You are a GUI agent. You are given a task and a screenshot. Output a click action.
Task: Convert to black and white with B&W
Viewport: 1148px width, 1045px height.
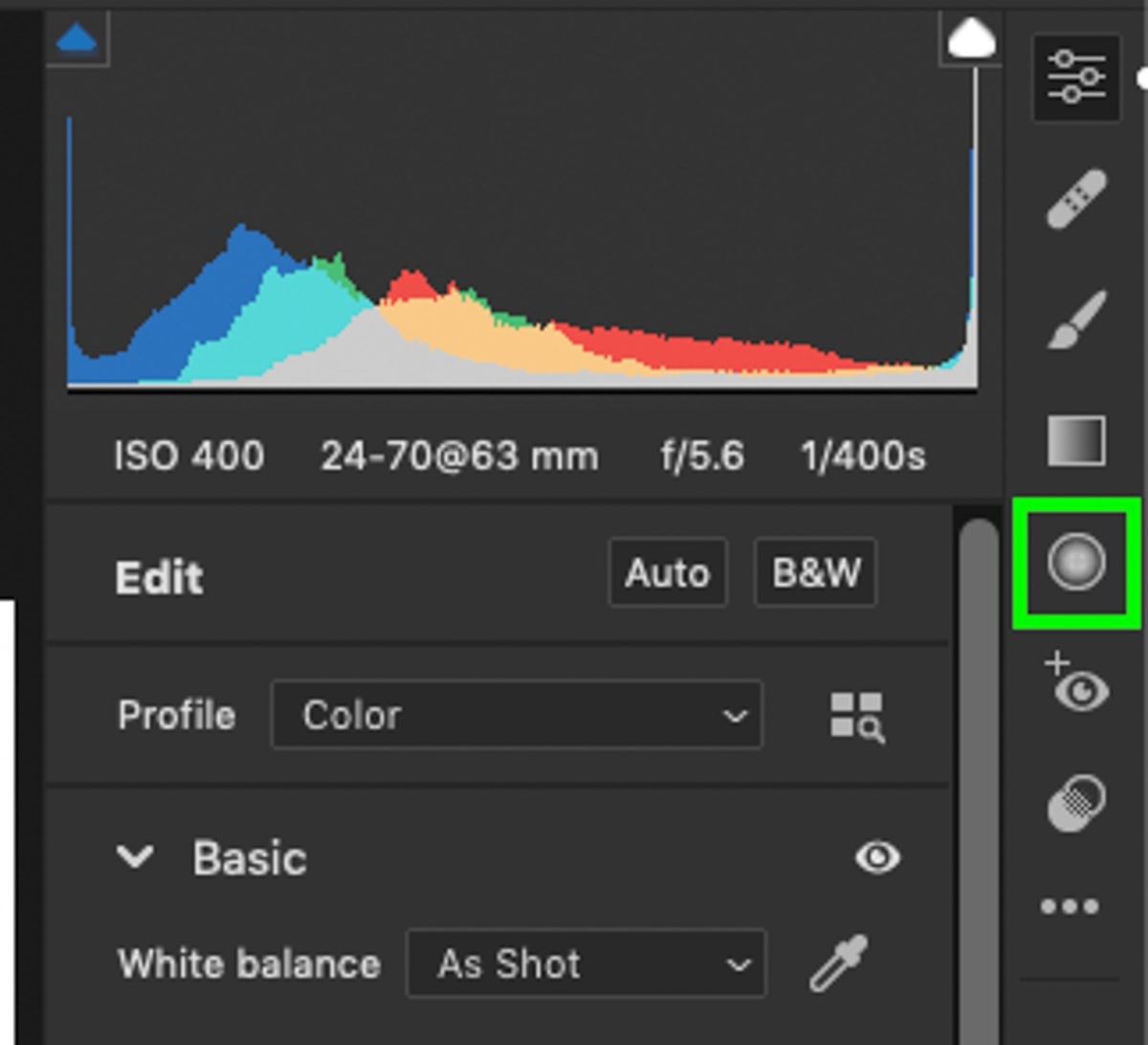point(815,573)
